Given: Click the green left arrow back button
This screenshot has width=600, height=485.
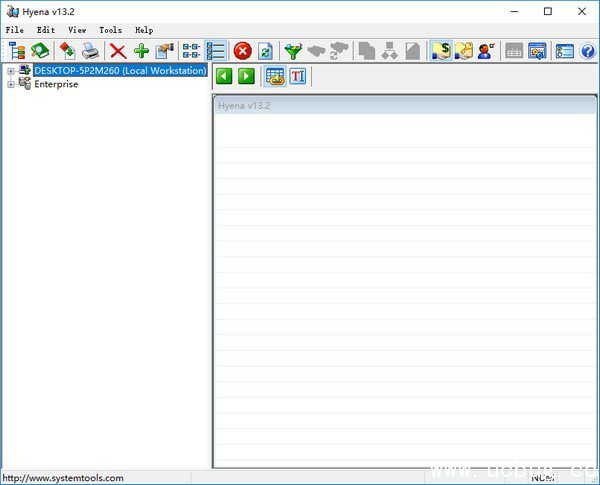Looking at the screenshot, I should click(x=224, y=76).
